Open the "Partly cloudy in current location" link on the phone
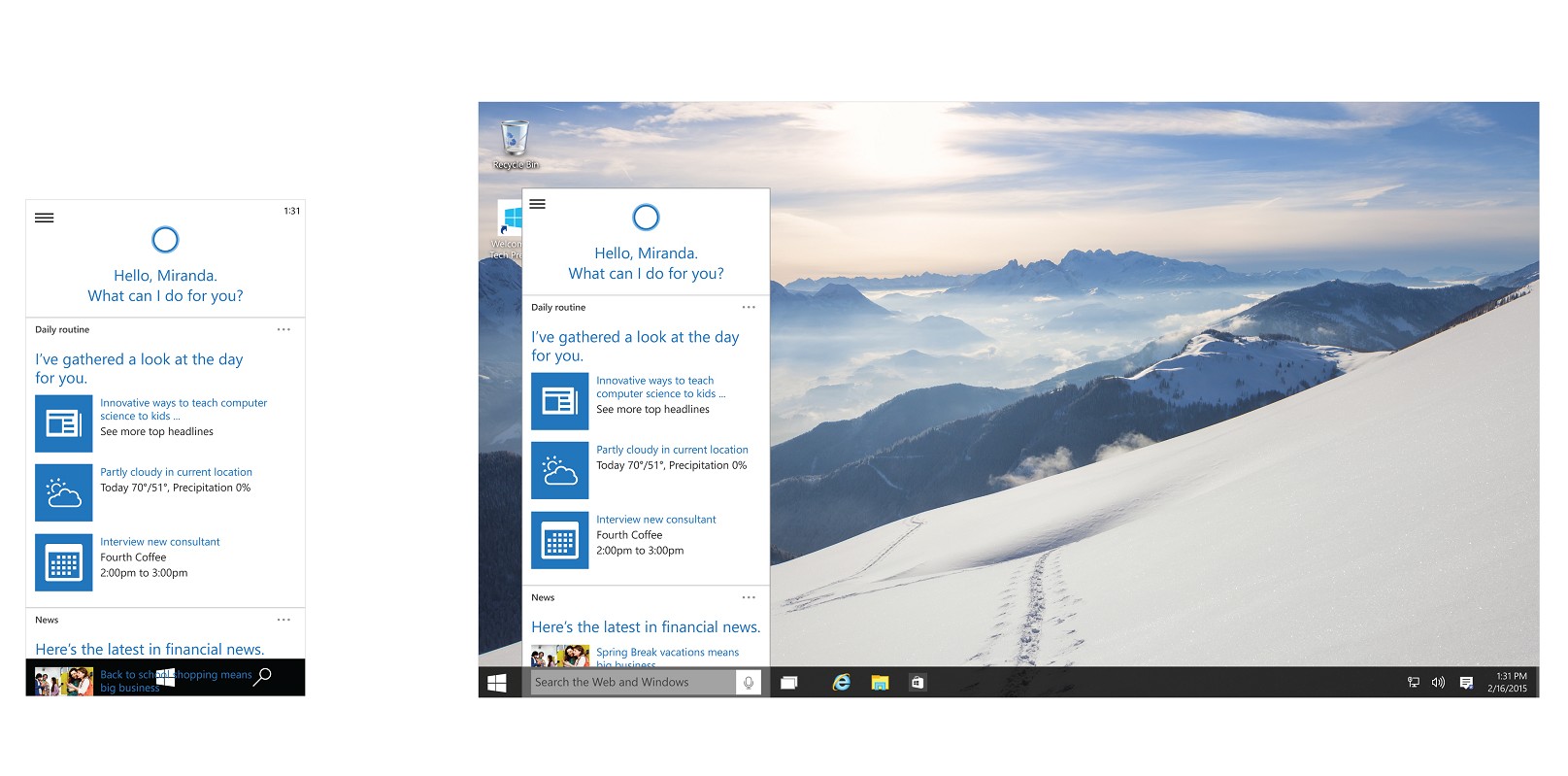The height and width of the screenshot is (776, 1568). tap(176, 472)
